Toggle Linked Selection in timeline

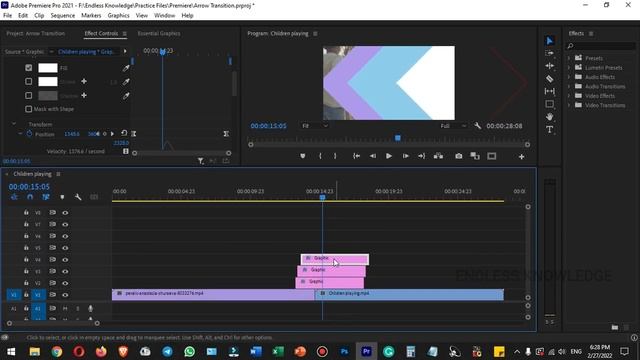click(46, 197)
